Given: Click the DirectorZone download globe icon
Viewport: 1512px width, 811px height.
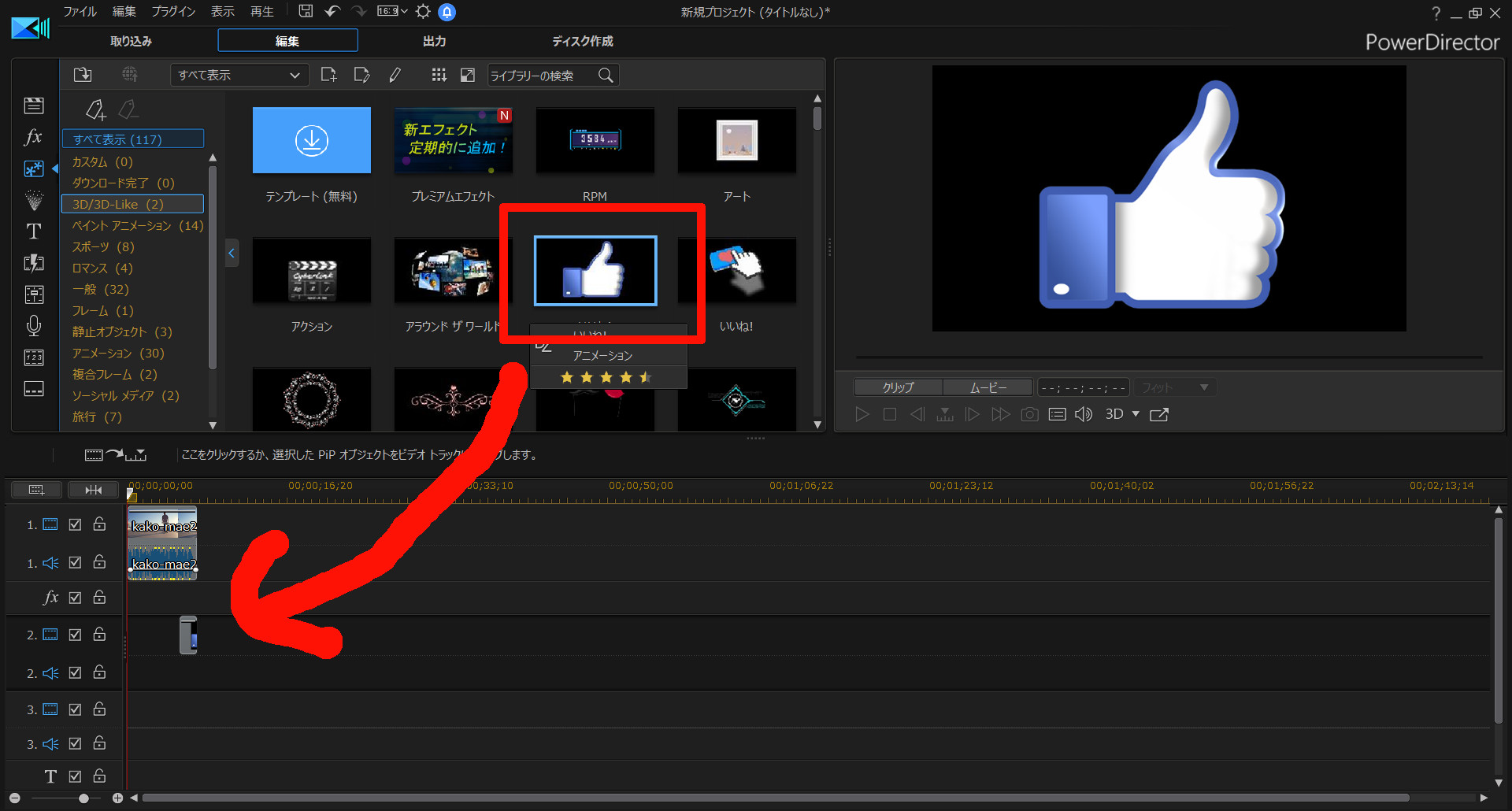Looking at the screenshot, I should (x=130, y=75).
